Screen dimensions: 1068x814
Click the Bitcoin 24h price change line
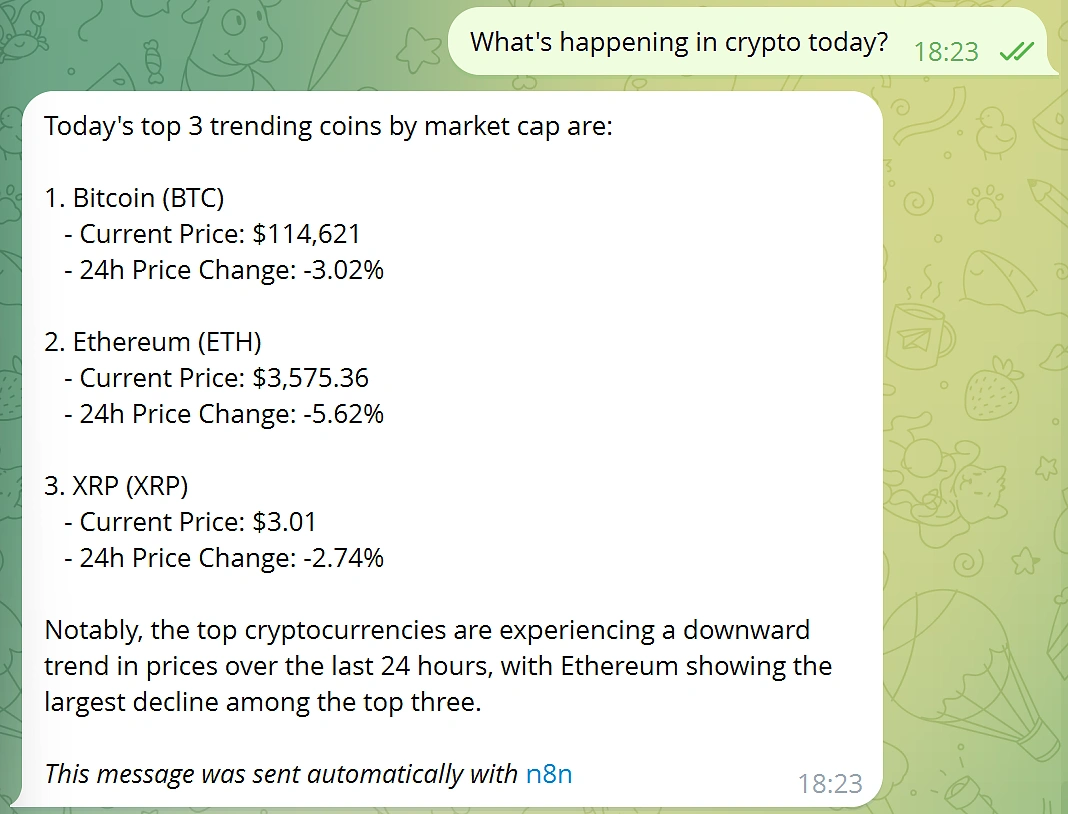[224, 269]
